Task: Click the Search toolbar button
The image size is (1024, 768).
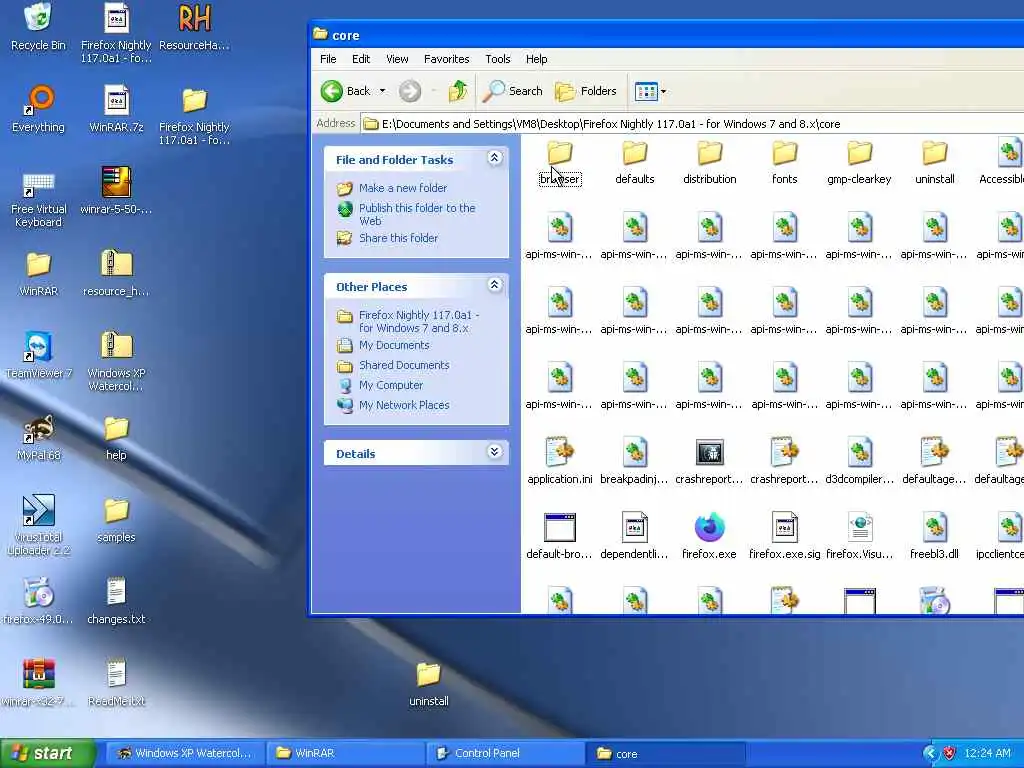Action: 513,91
